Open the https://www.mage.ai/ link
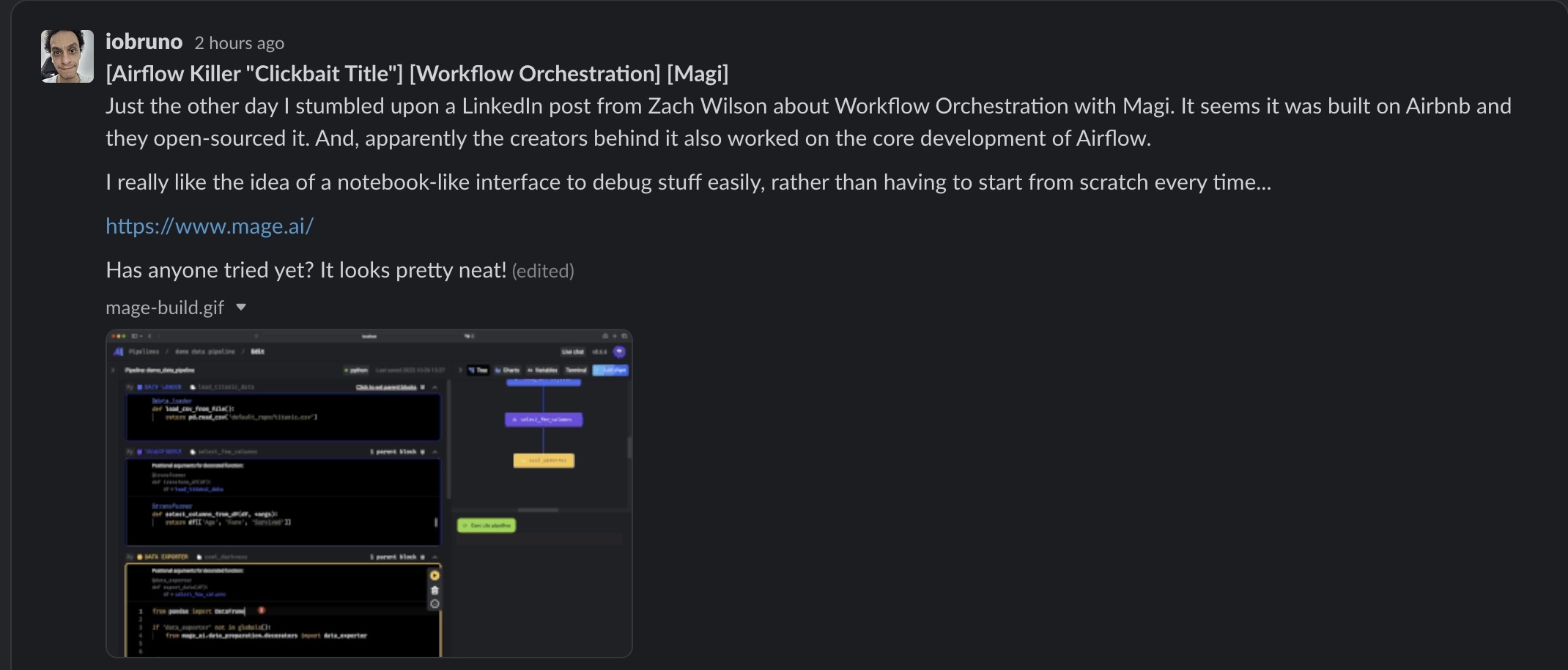The height and width of the screenshot is (670, 1568). 210,226
